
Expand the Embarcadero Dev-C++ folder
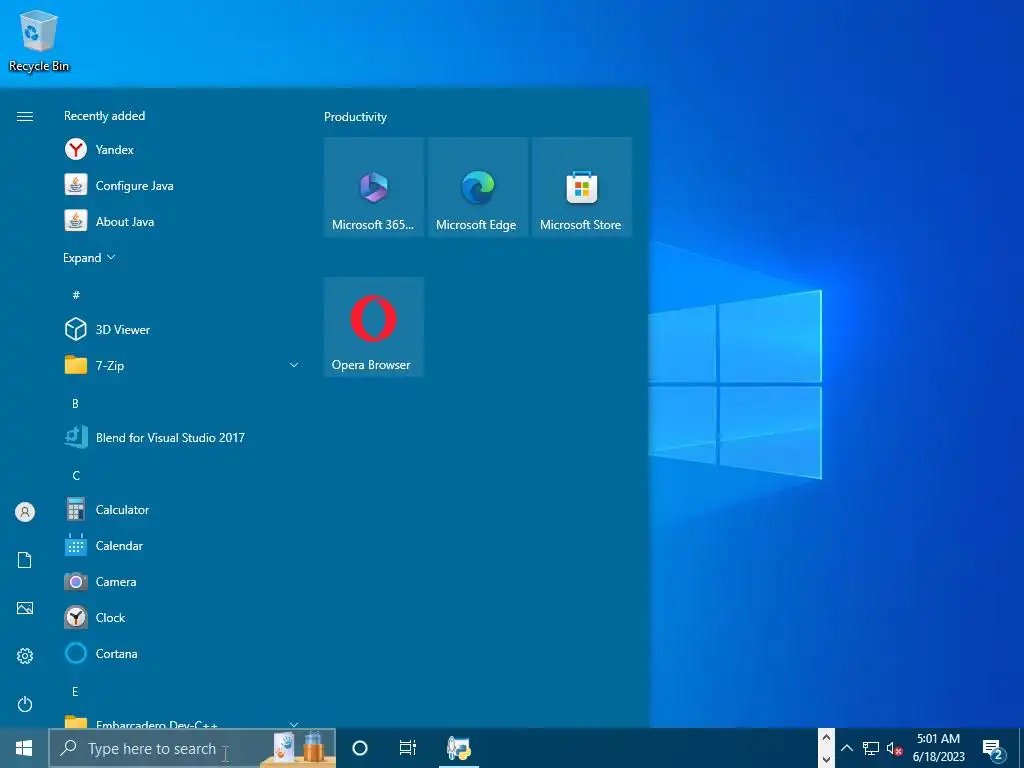(182, 722)
